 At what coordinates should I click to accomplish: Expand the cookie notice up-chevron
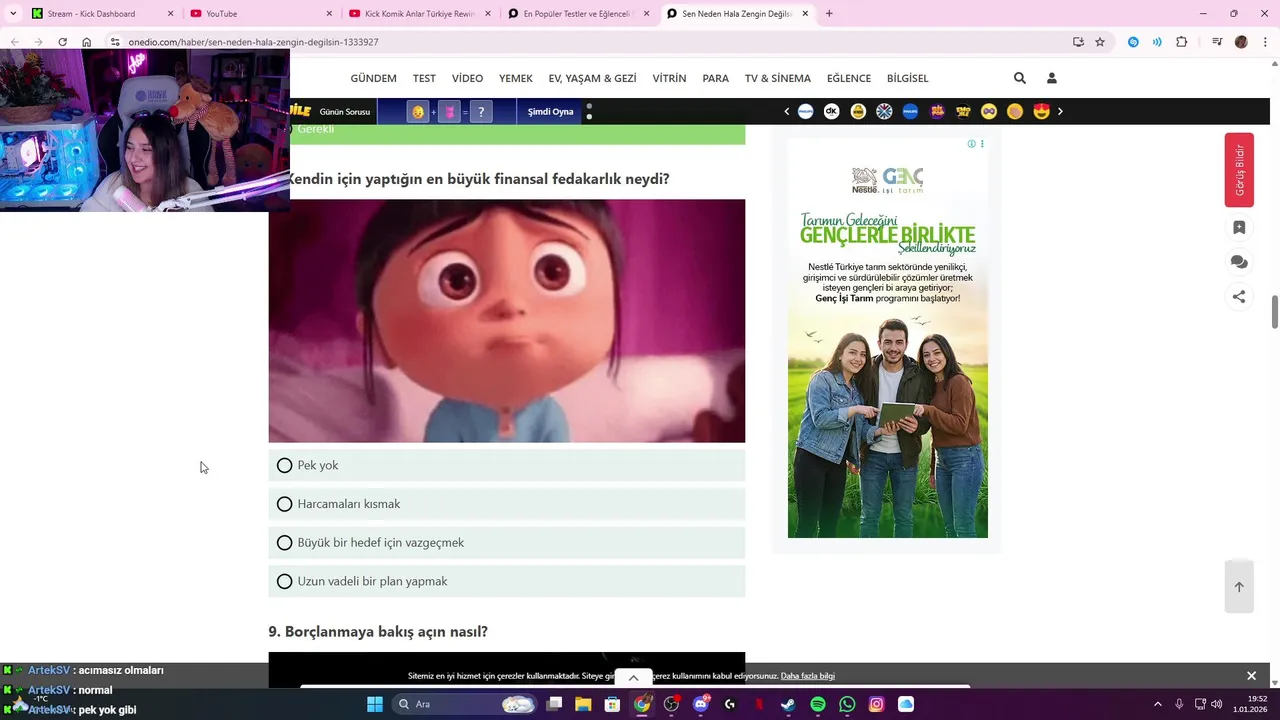point(633,678)
